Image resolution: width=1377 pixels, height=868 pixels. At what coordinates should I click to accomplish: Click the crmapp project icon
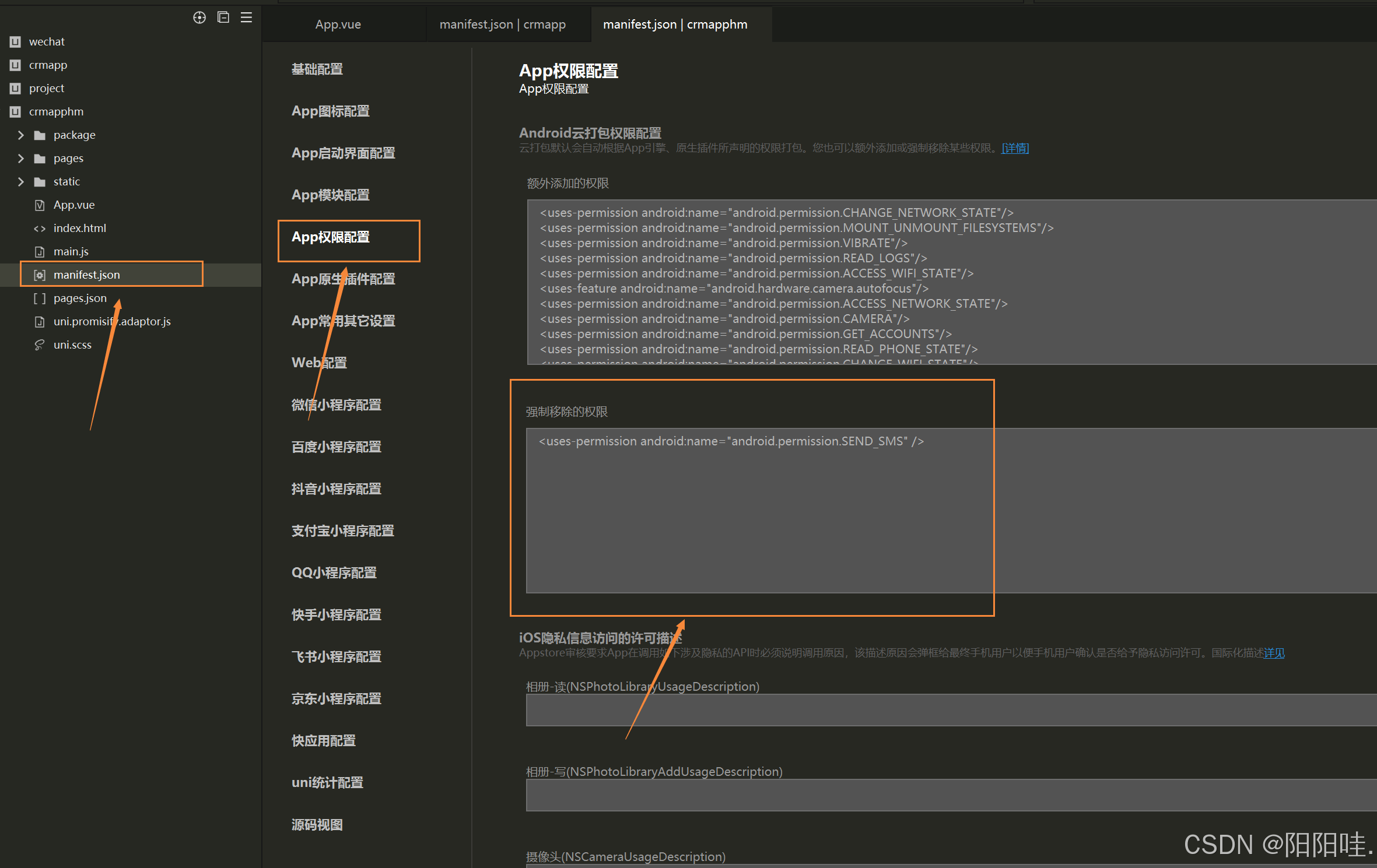point(15,65)
